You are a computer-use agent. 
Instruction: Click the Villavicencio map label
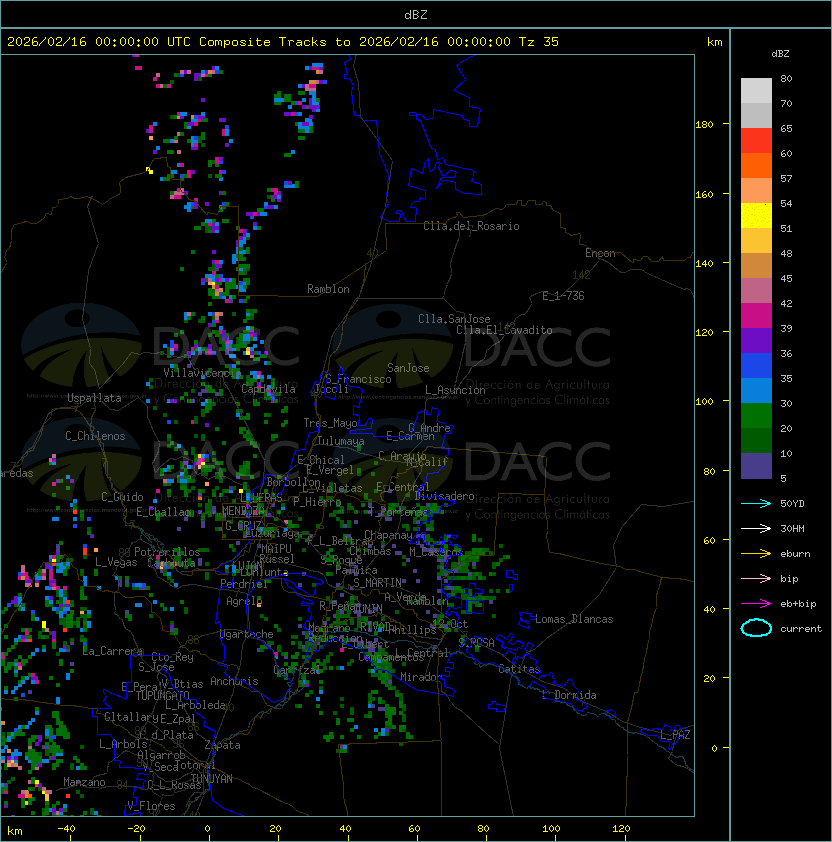[x=201, y=373]
